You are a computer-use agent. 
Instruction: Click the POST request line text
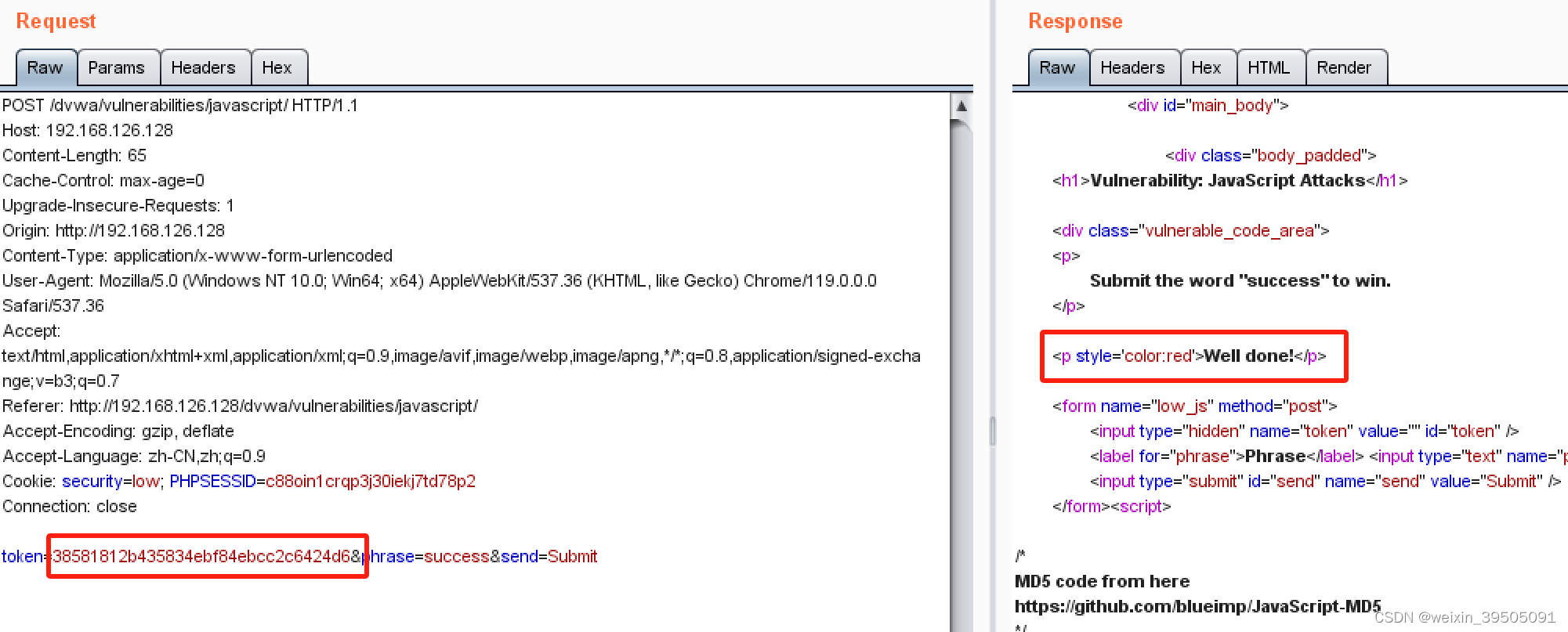(180, 105)
